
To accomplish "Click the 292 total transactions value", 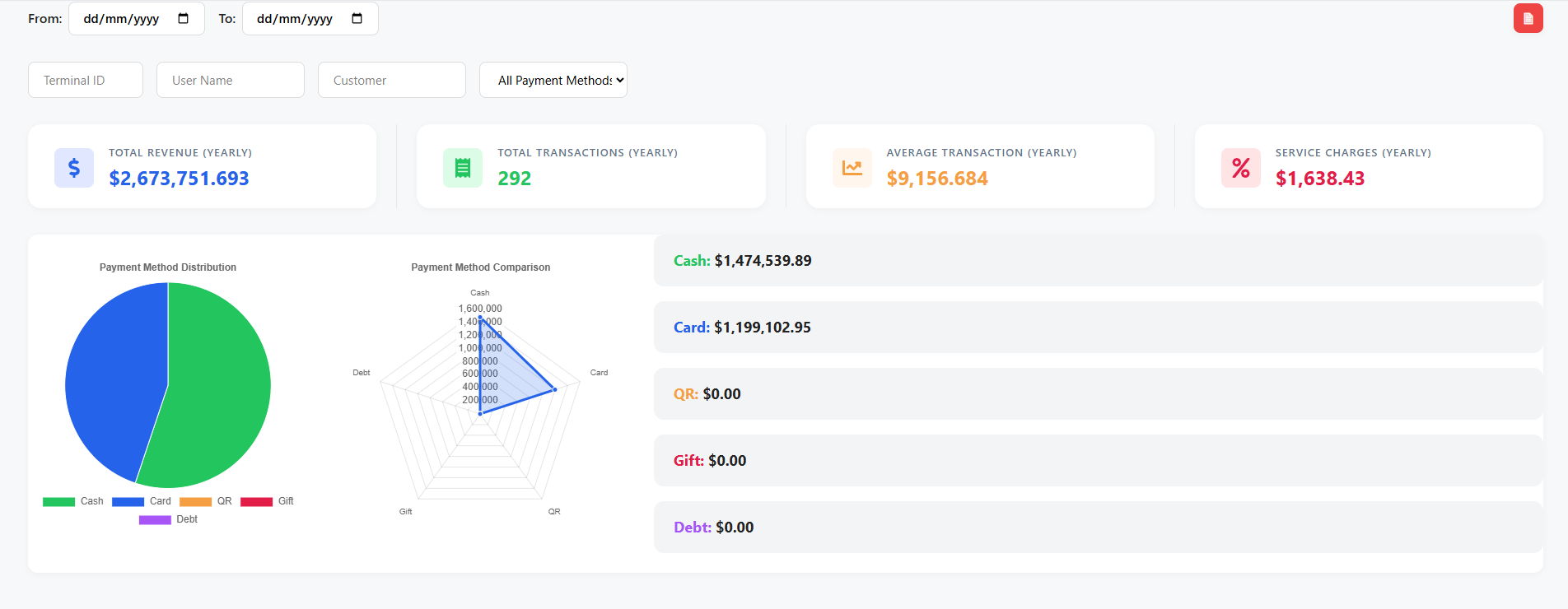I will pos(514,178).
